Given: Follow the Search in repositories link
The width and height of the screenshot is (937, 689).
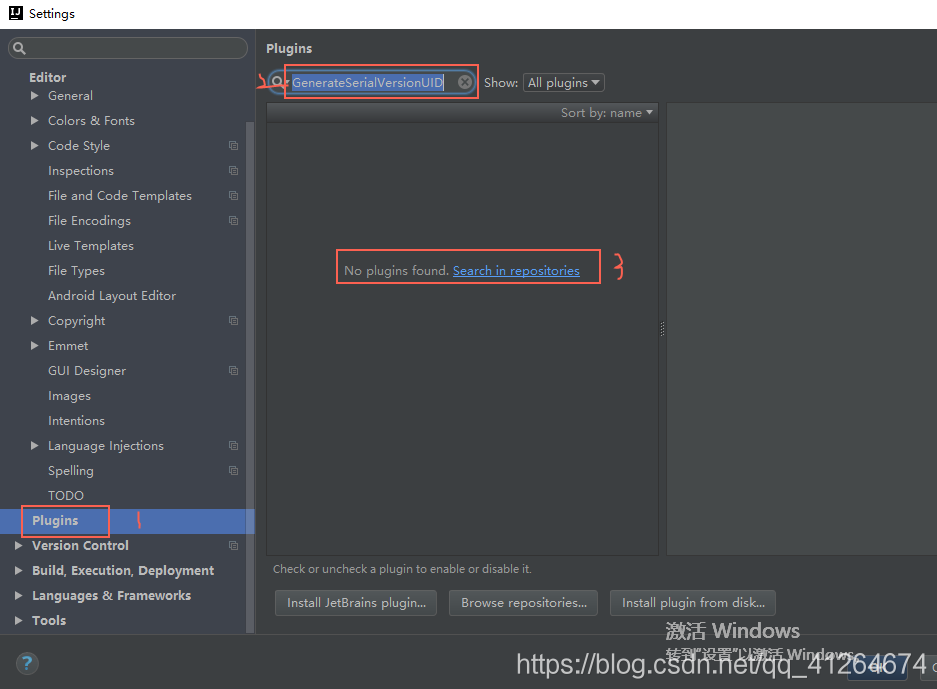Looking at the screenshot, I should pyautogui.click(x=516, y=270).
